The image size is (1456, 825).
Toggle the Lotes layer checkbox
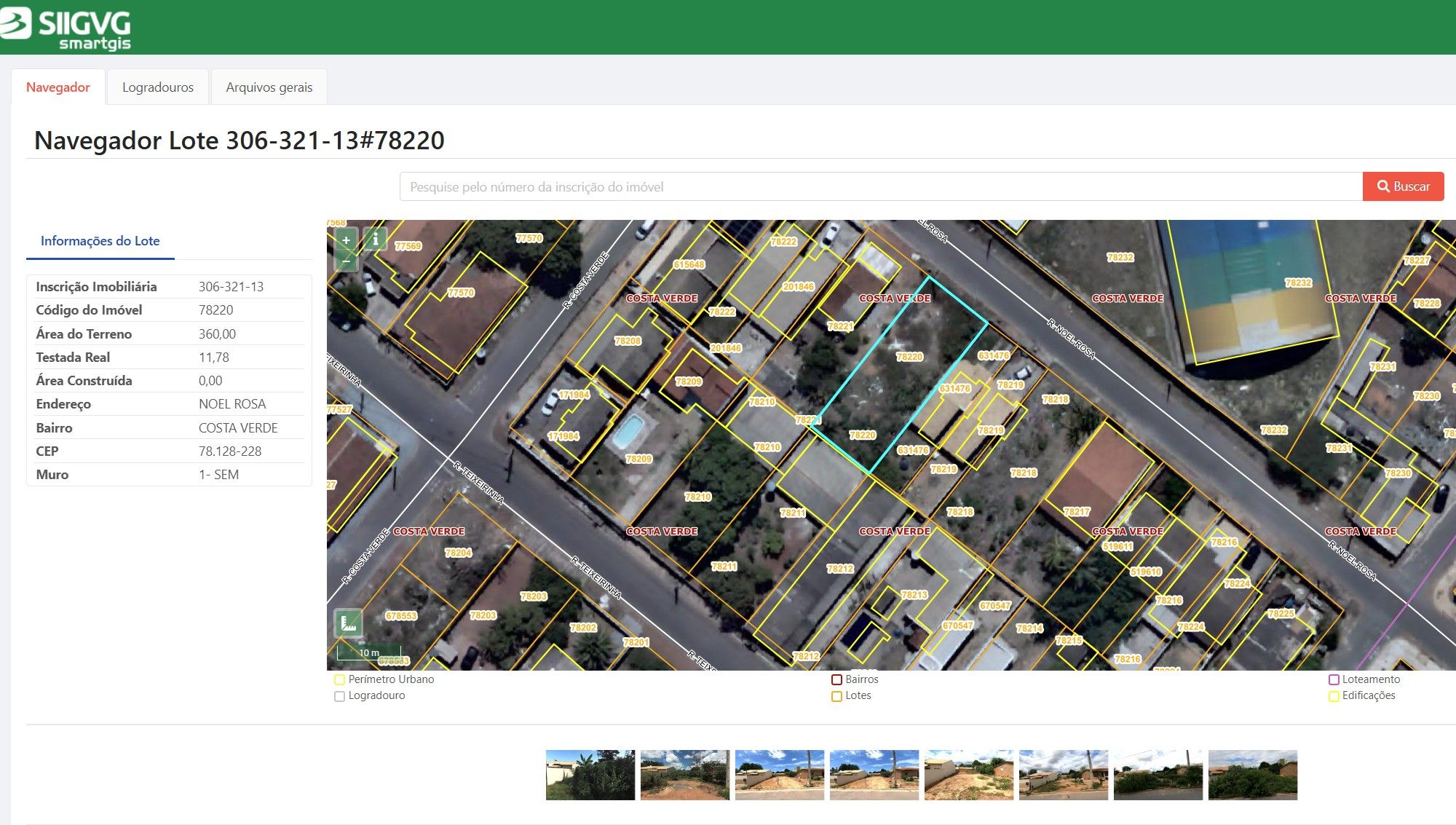pyautogui.click(x=836, y=696)
